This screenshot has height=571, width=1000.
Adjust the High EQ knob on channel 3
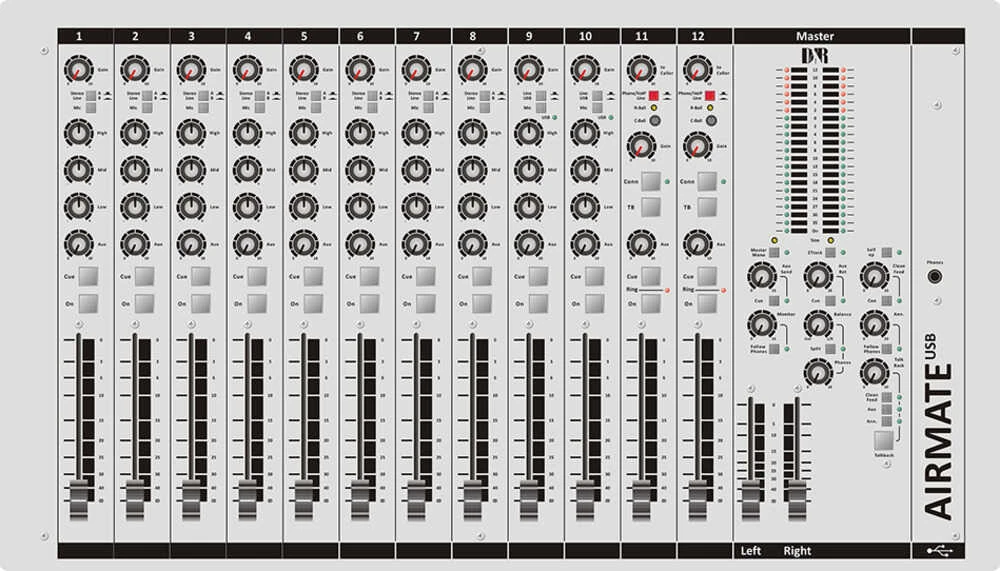click(190, 133)
